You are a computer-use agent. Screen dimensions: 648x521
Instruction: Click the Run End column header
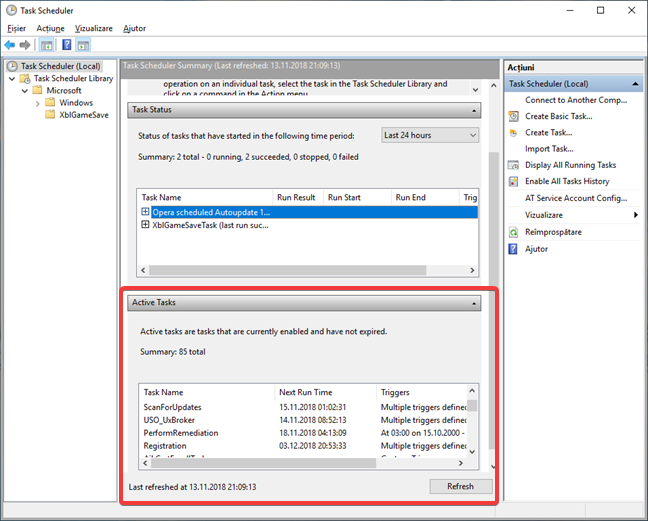(425, 197)
